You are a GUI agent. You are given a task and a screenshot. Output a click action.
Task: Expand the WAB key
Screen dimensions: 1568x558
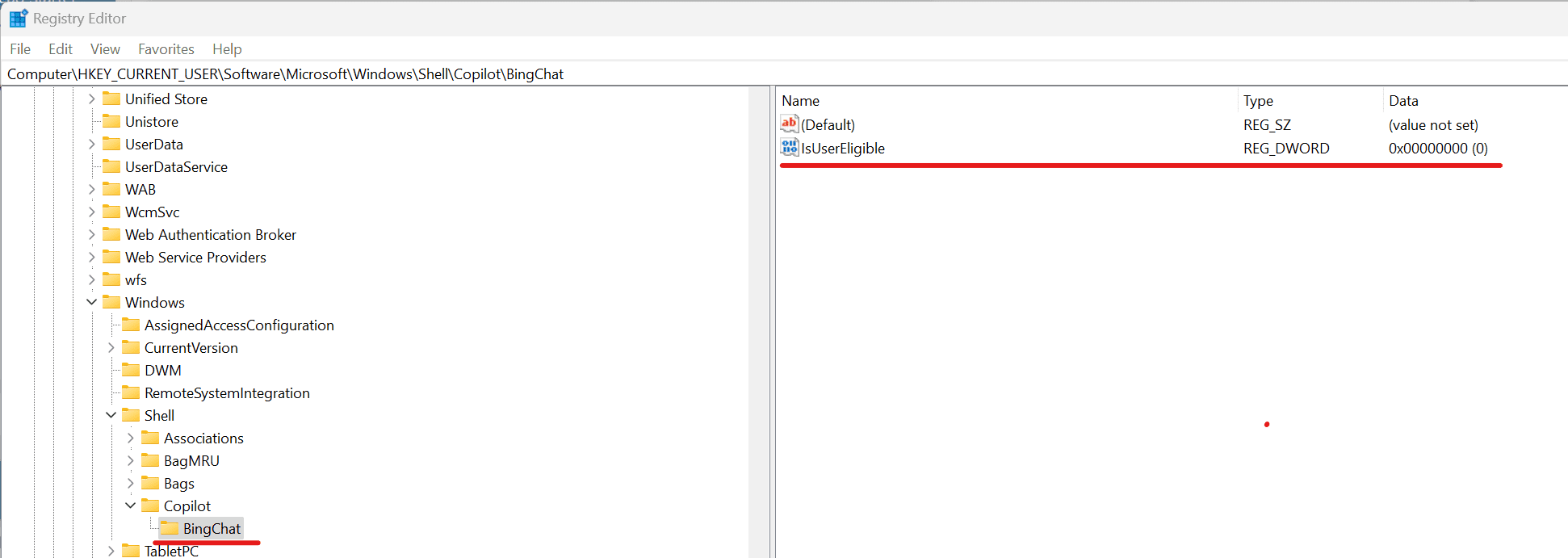click(91, 190)
